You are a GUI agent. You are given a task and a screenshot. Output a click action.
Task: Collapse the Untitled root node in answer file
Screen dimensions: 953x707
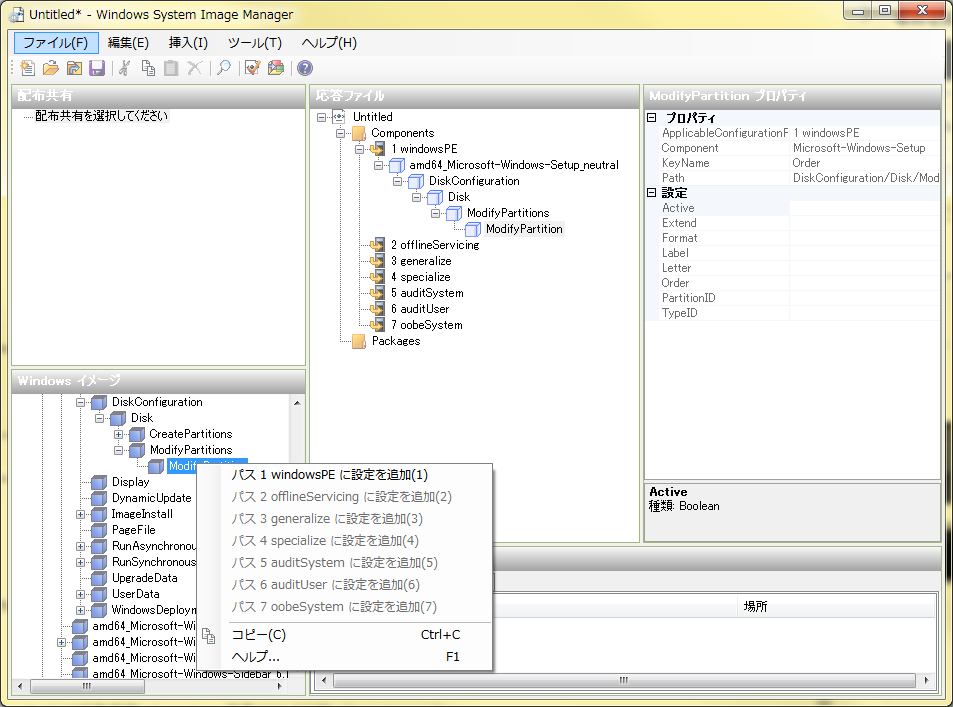point(322,117)
